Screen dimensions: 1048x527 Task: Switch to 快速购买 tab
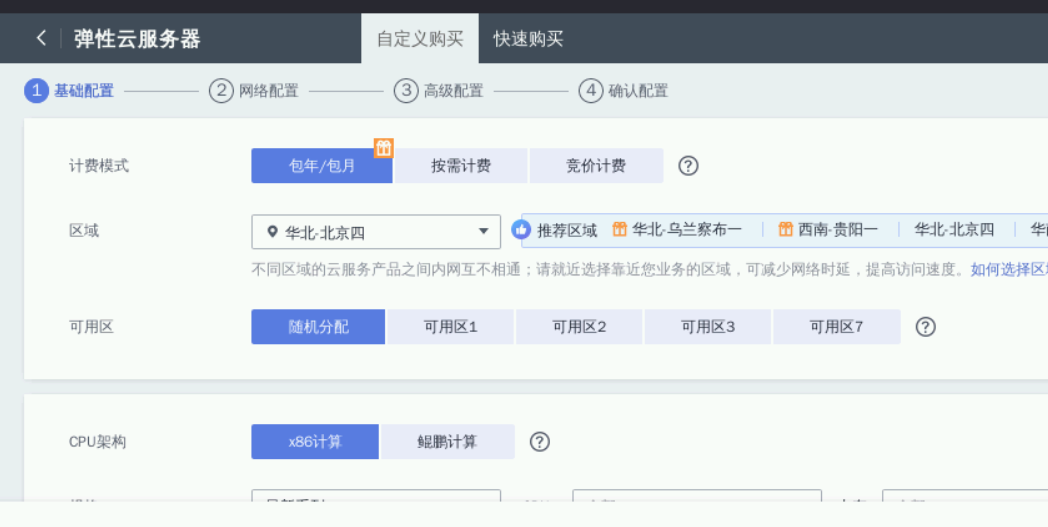tap(528, 39)
